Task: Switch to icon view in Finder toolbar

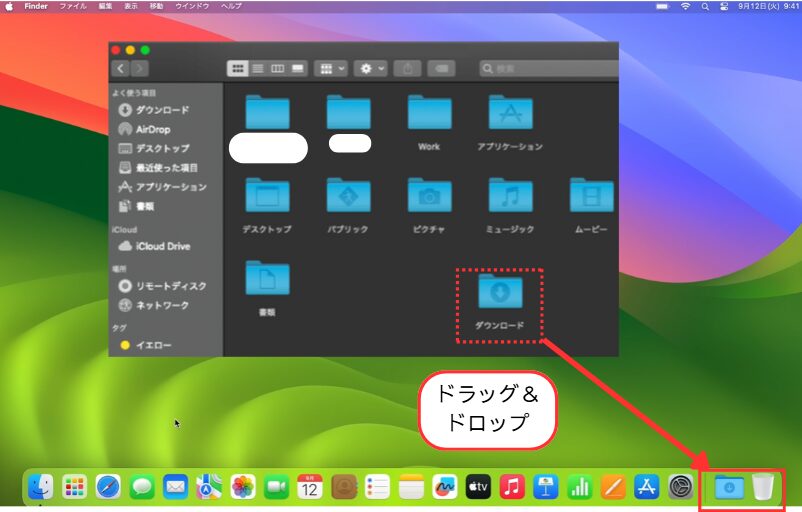Action: [x=238, y=68]
